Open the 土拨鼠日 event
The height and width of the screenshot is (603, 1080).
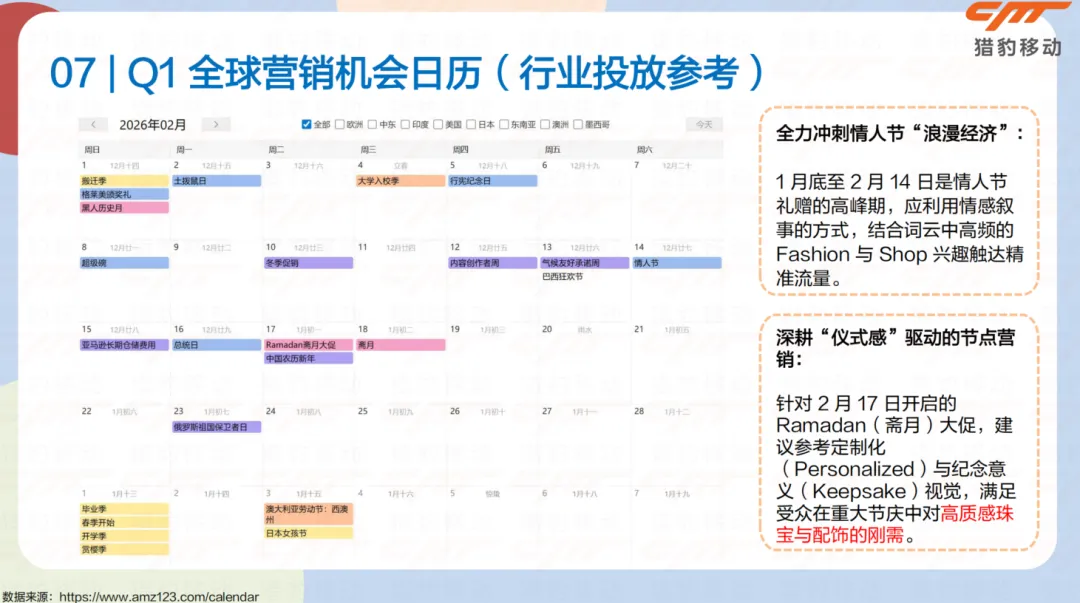click(x=216, y=181)
